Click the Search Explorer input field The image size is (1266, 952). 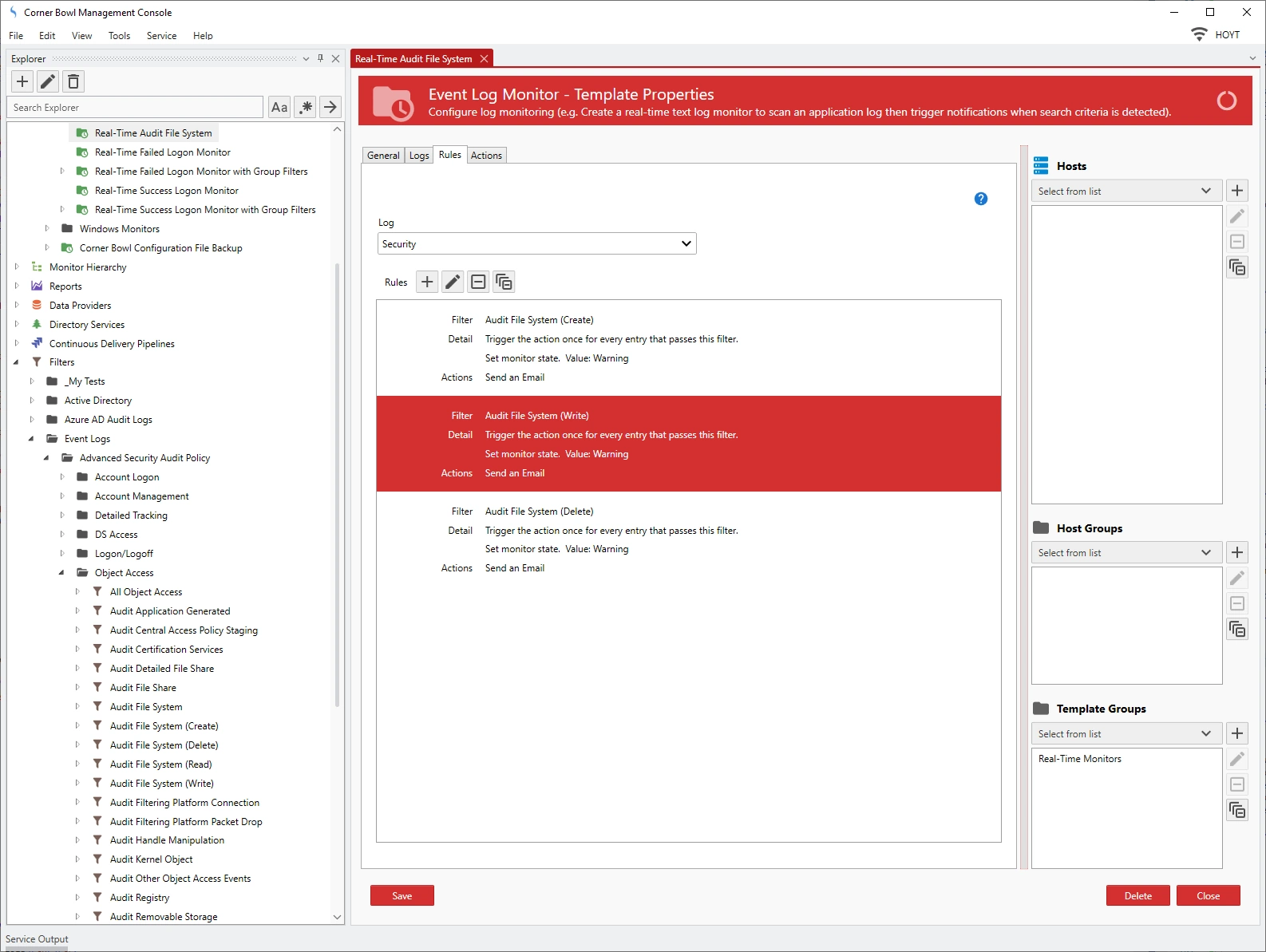(136, 108)
